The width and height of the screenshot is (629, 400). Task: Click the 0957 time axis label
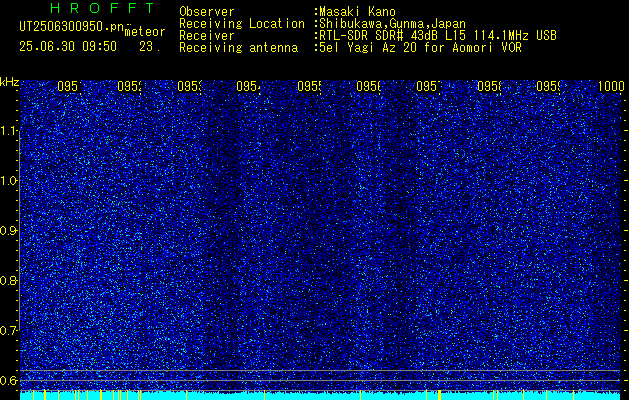[x=429, y=86]
